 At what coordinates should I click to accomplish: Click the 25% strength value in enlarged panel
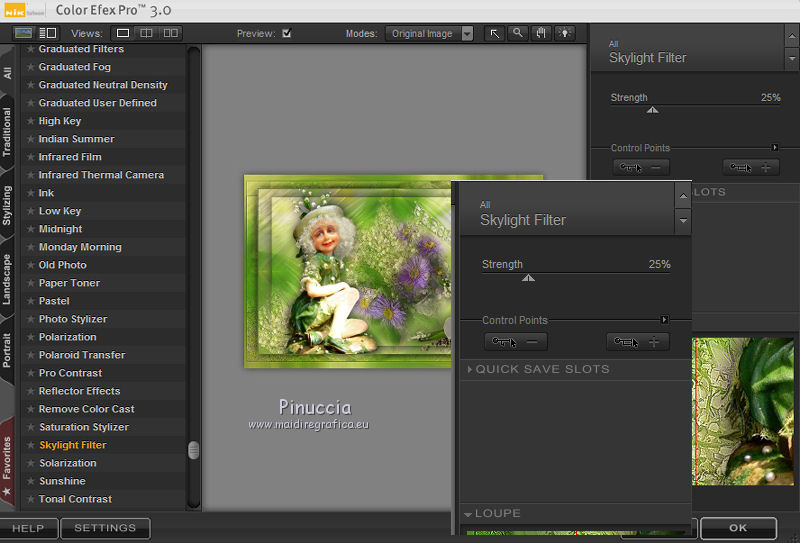point(660,264)
